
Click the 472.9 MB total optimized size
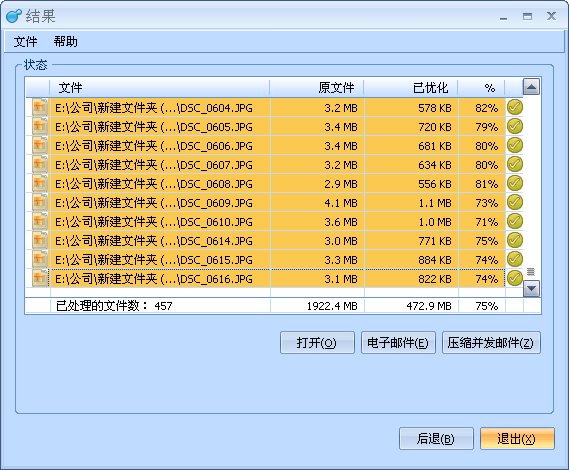[429, 306]
